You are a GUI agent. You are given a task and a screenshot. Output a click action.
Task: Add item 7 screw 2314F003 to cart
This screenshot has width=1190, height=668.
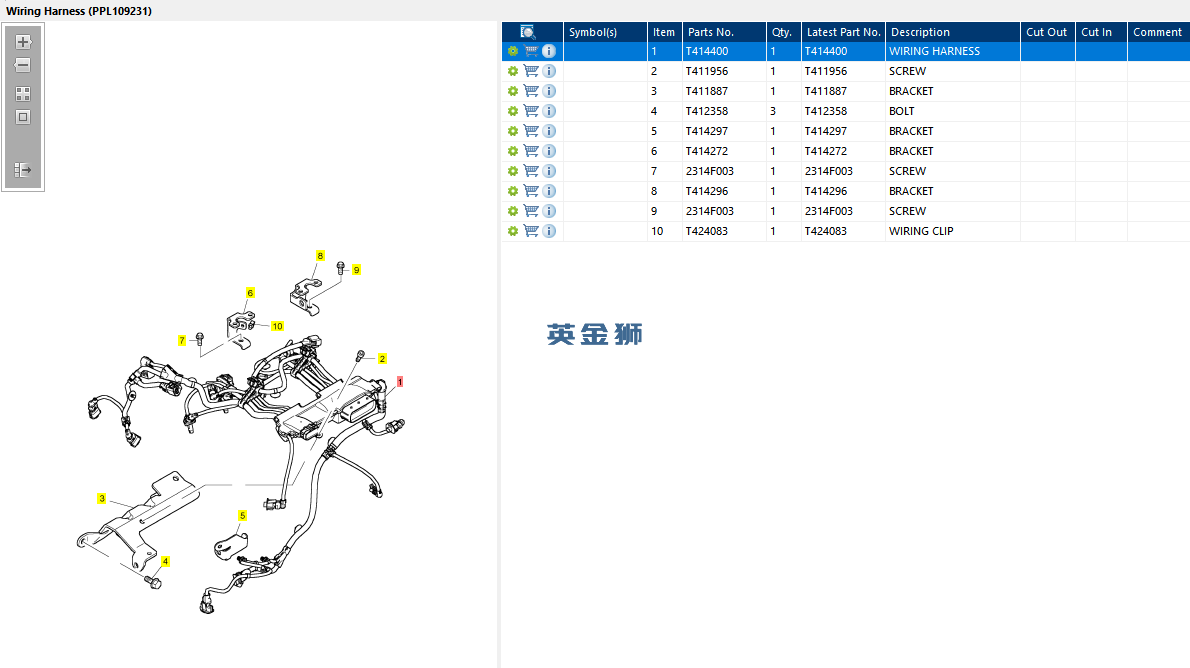tap(531, 171)
